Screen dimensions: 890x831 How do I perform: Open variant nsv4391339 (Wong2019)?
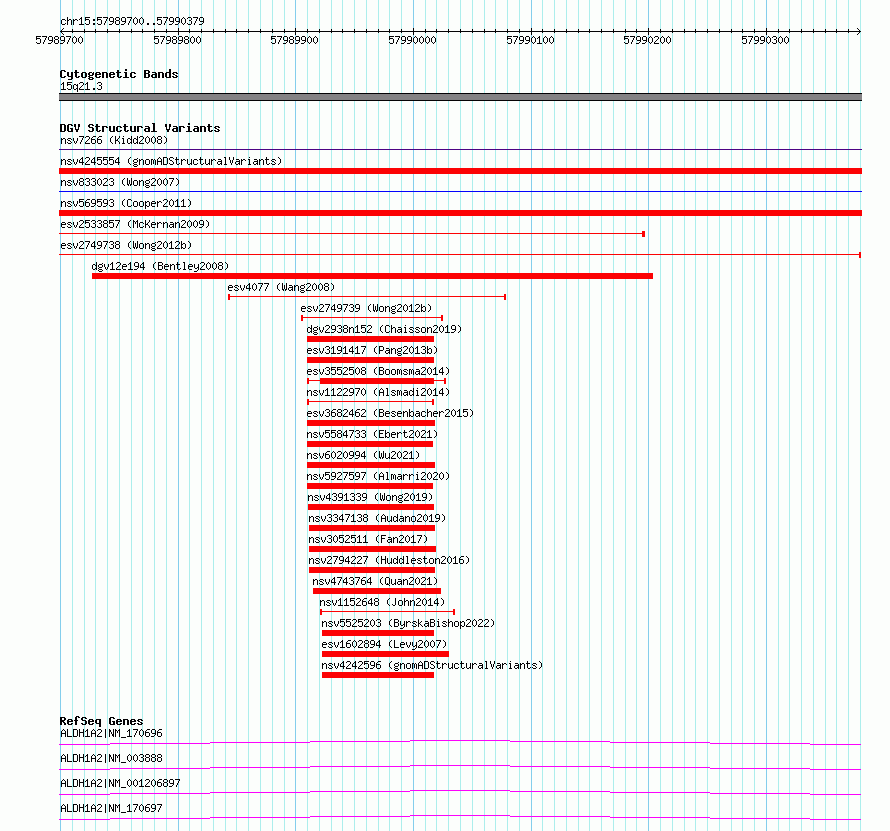click(370, 497)
